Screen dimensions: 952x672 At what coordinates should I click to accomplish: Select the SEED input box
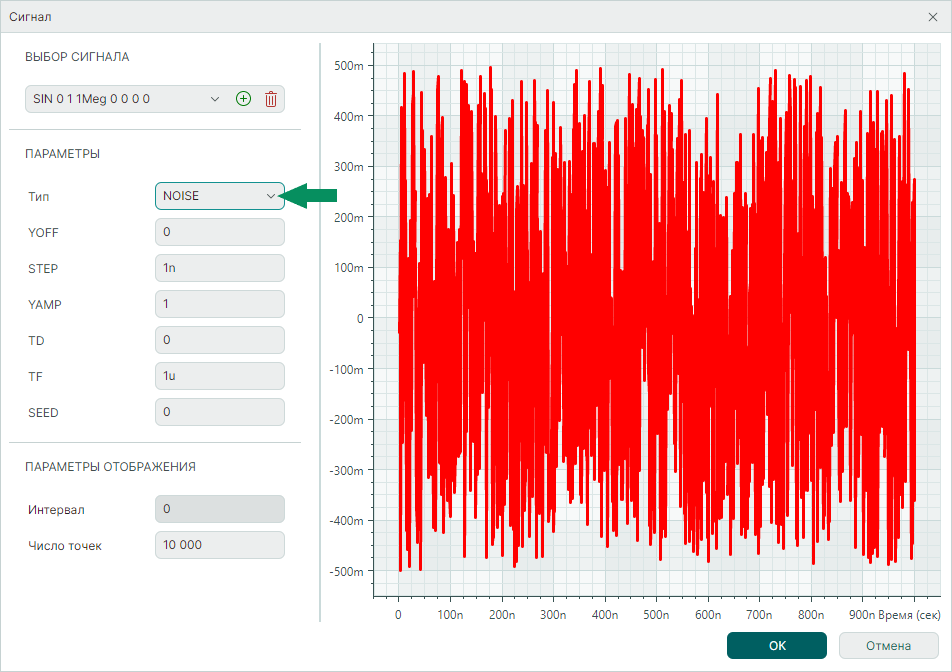[x=220, y=412]
